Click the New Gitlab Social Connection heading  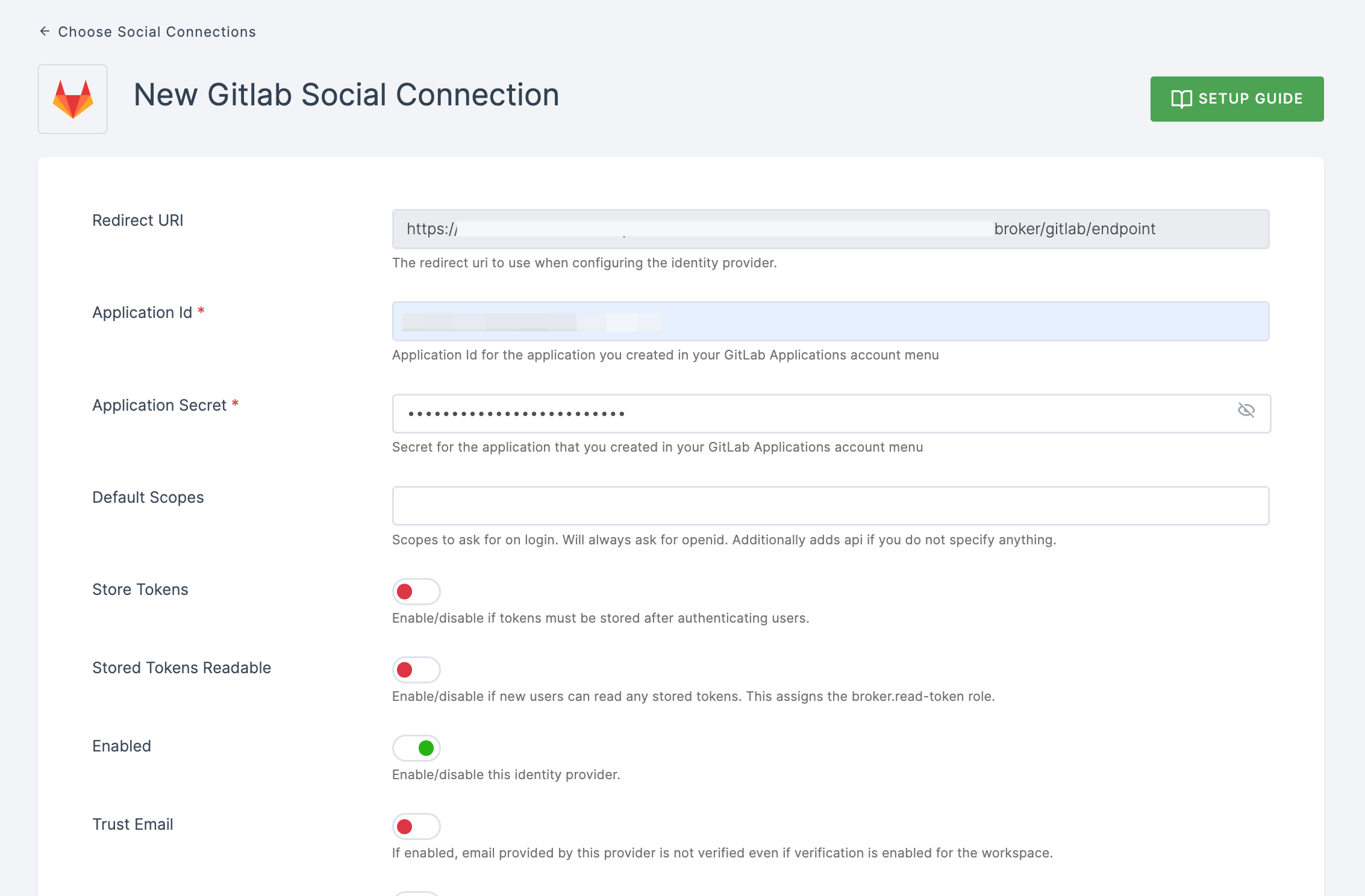[346, 95]
